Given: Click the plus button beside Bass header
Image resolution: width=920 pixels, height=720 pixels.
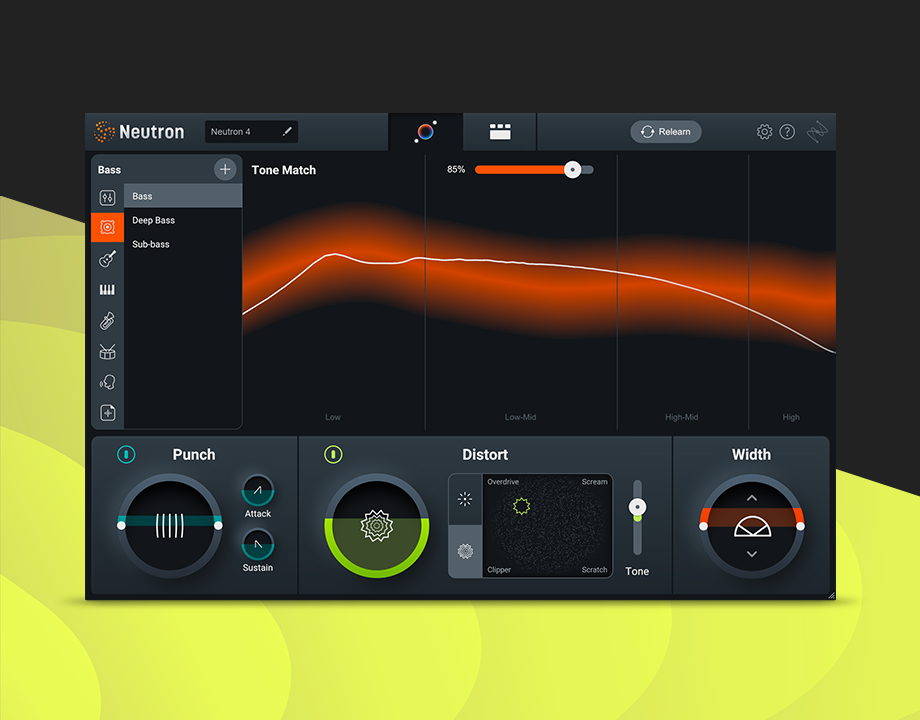Looking at the screenshot, I should click(x=225, y=170).
